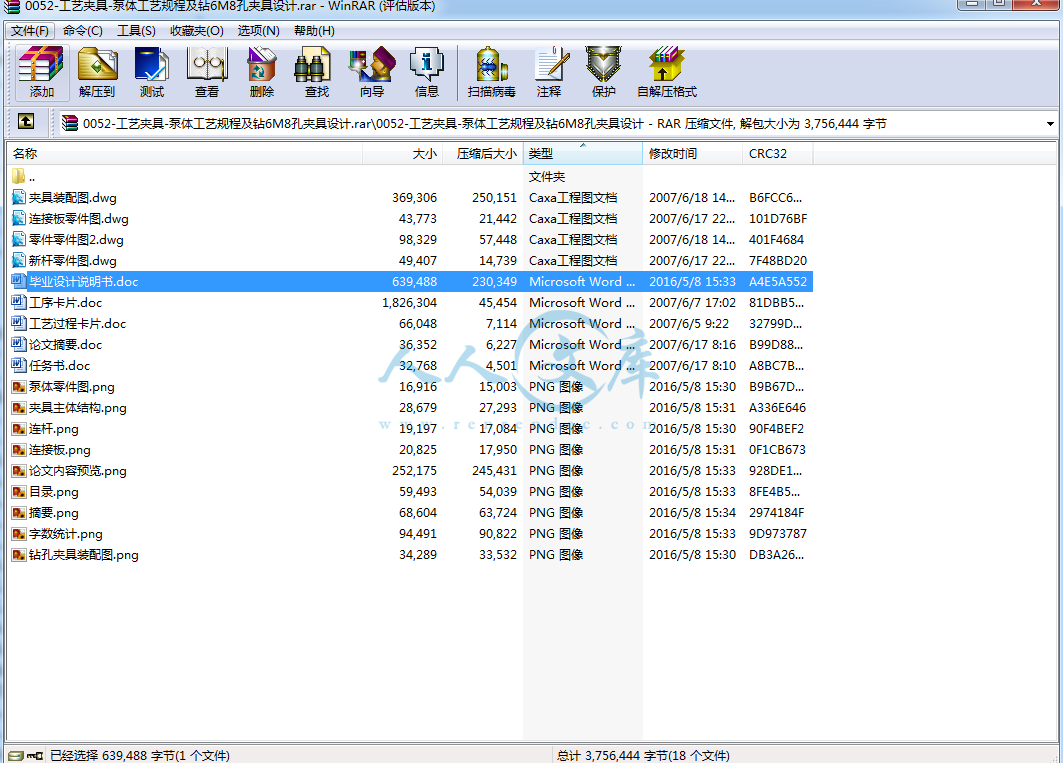Click the icon of 新杆零件图.dwg

click(19, 260)
